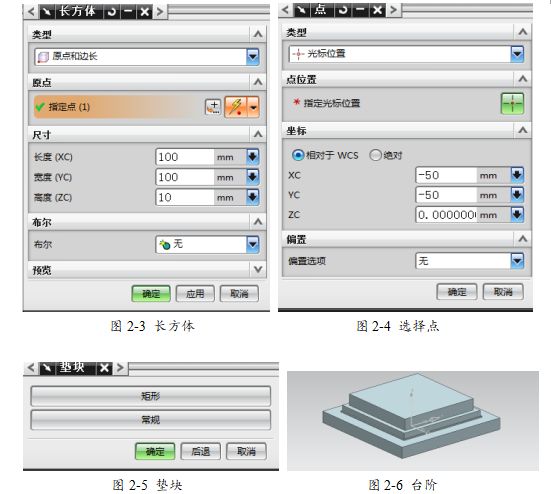Viewport: 551px width, 494px height.
Task: Click 取消 in the 垫块 dialog
Action: (246, 451)
